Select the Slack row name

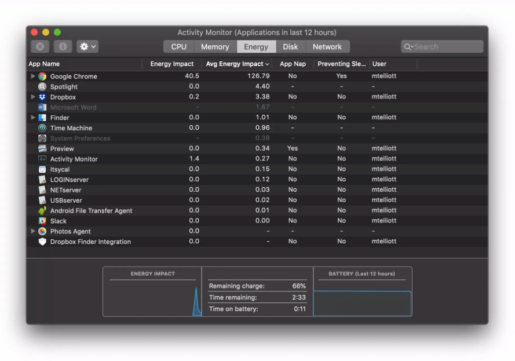click(58, 221)
